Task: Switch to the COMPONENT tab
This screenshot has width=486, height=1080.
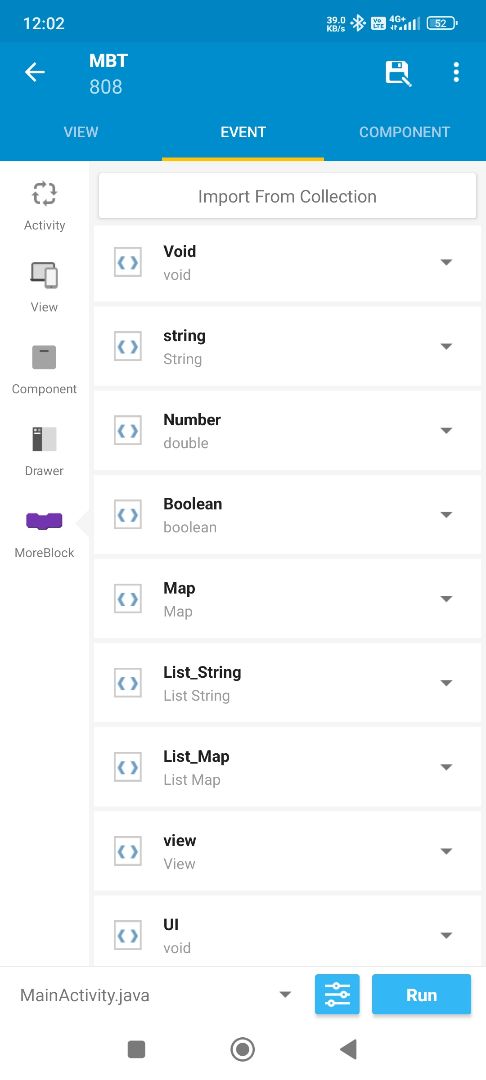Action: pos(405,132)
